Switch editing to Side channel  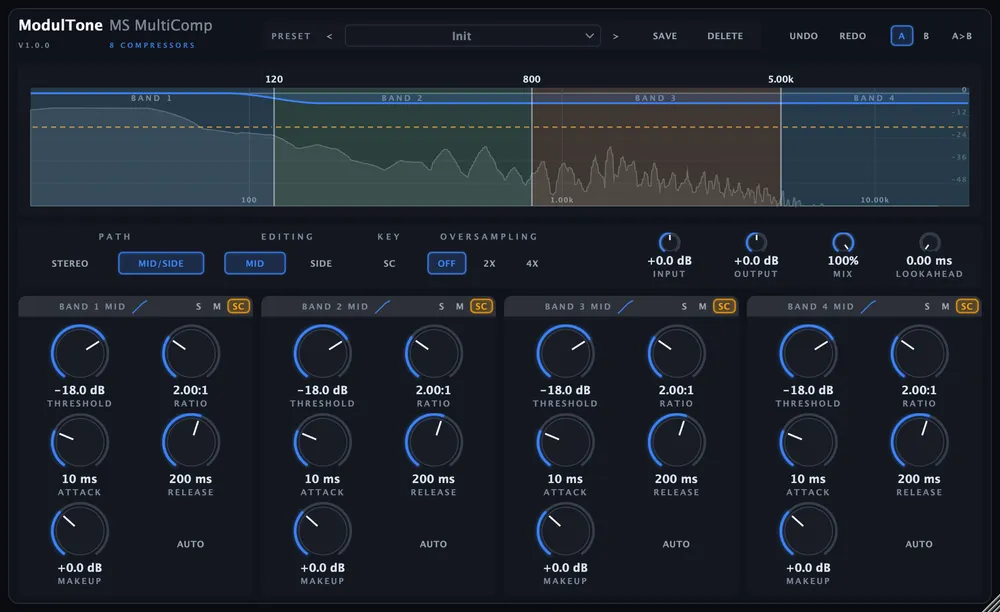click(321, 263)
